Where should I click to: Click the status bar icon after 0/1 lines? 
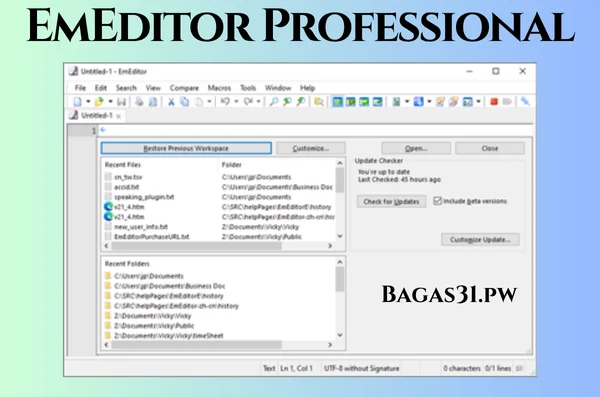point(519,368)
